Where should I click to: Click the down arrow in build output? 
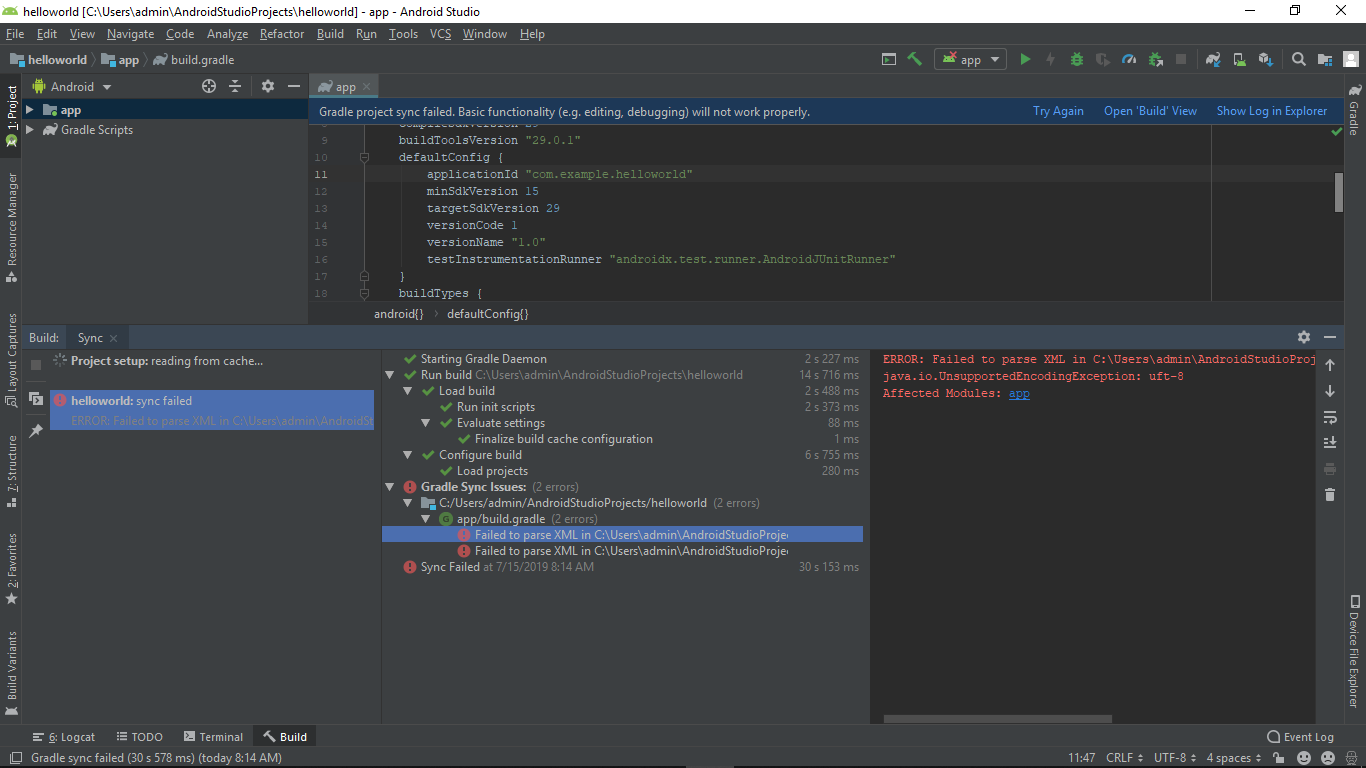coord(1330,391)
